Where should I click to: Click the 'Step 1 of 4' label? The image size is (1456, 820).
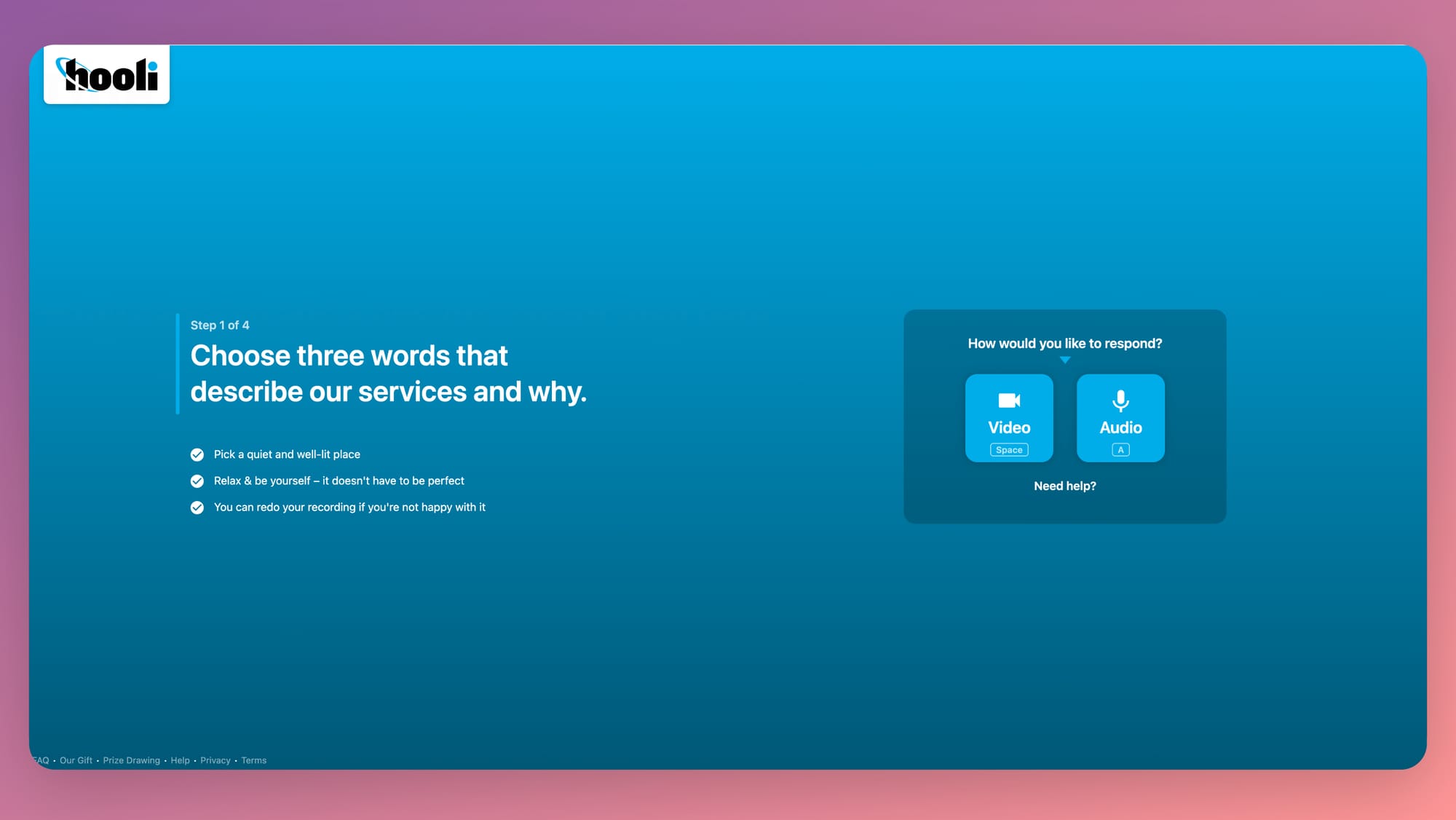click(x=220, y=326)
